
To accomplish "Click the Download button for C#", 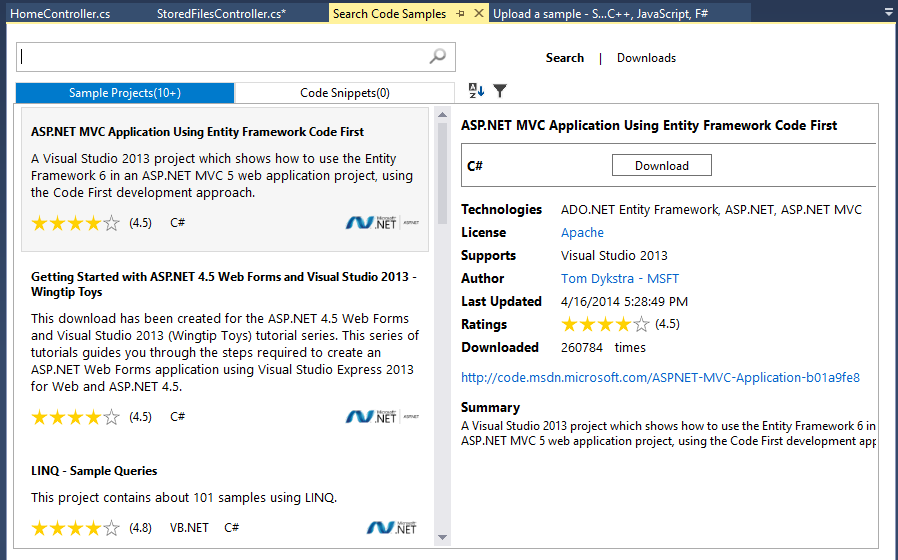I will [x=661, y=165].
